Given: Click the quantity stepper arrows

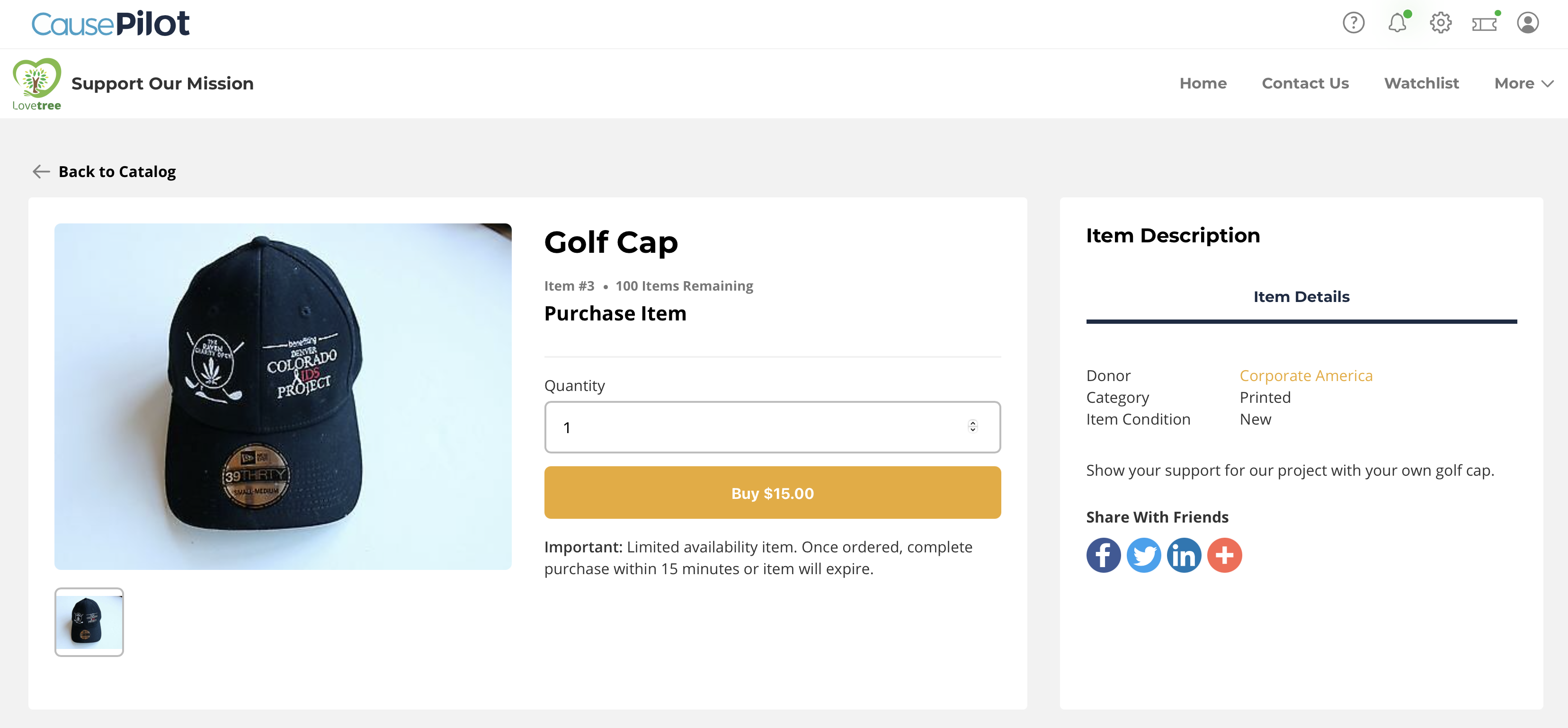Looking at the screenshot, I should pos(972,426).
